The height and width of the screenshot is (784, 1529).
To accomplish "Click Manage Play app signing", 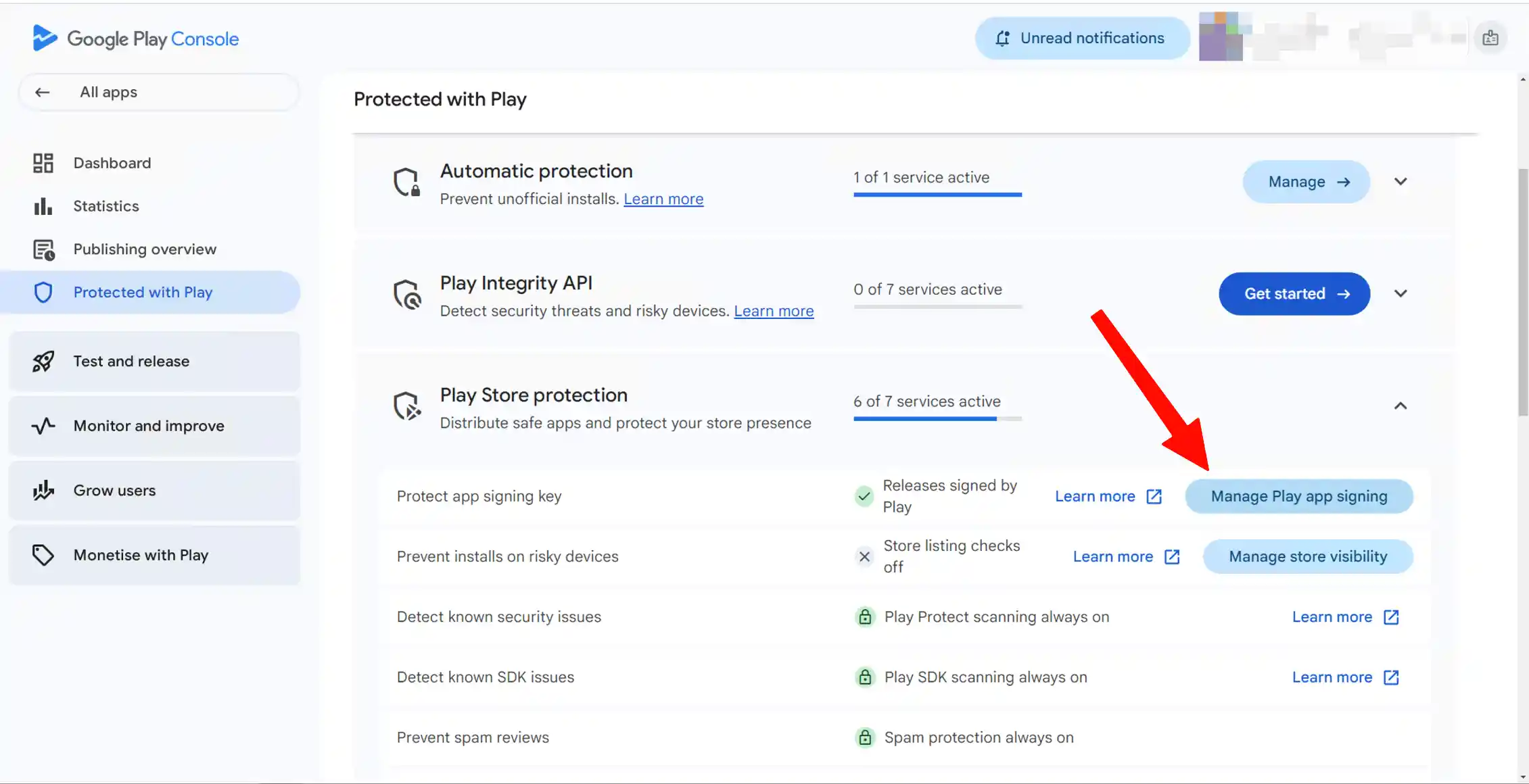I will (x=1299, y=497).
